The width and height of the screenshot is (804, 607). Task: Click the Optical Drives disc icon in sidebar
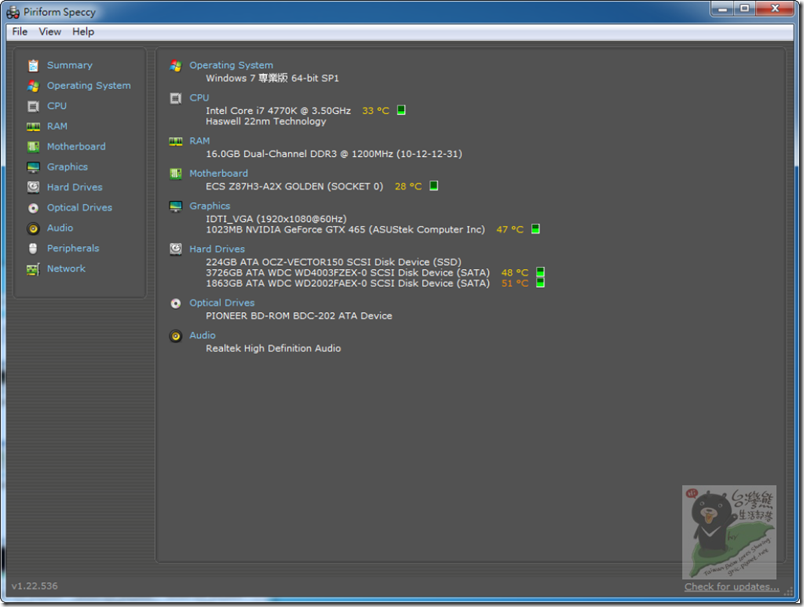(x=33, y=208)
